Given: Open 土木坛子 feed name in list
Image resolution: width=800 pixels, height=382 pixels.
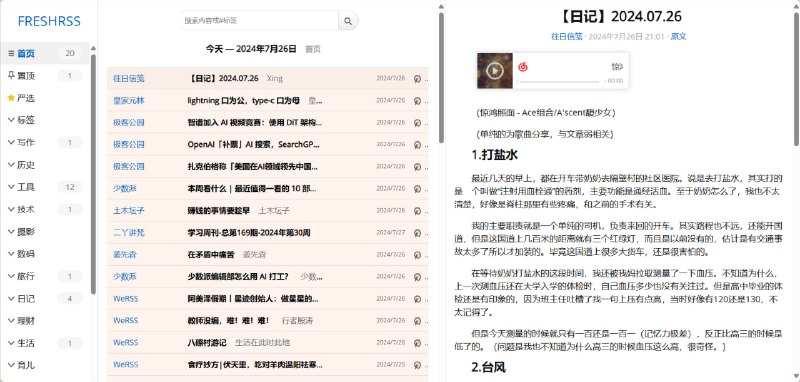Looking at the screenshot, I should [129, 211].
